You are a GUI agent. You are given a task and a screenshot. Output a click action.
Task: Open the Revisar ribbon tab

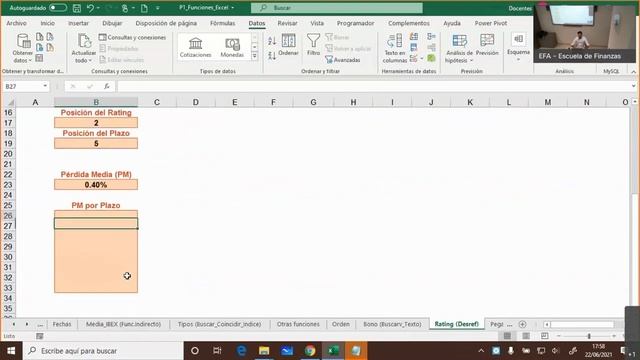(287, 23)
